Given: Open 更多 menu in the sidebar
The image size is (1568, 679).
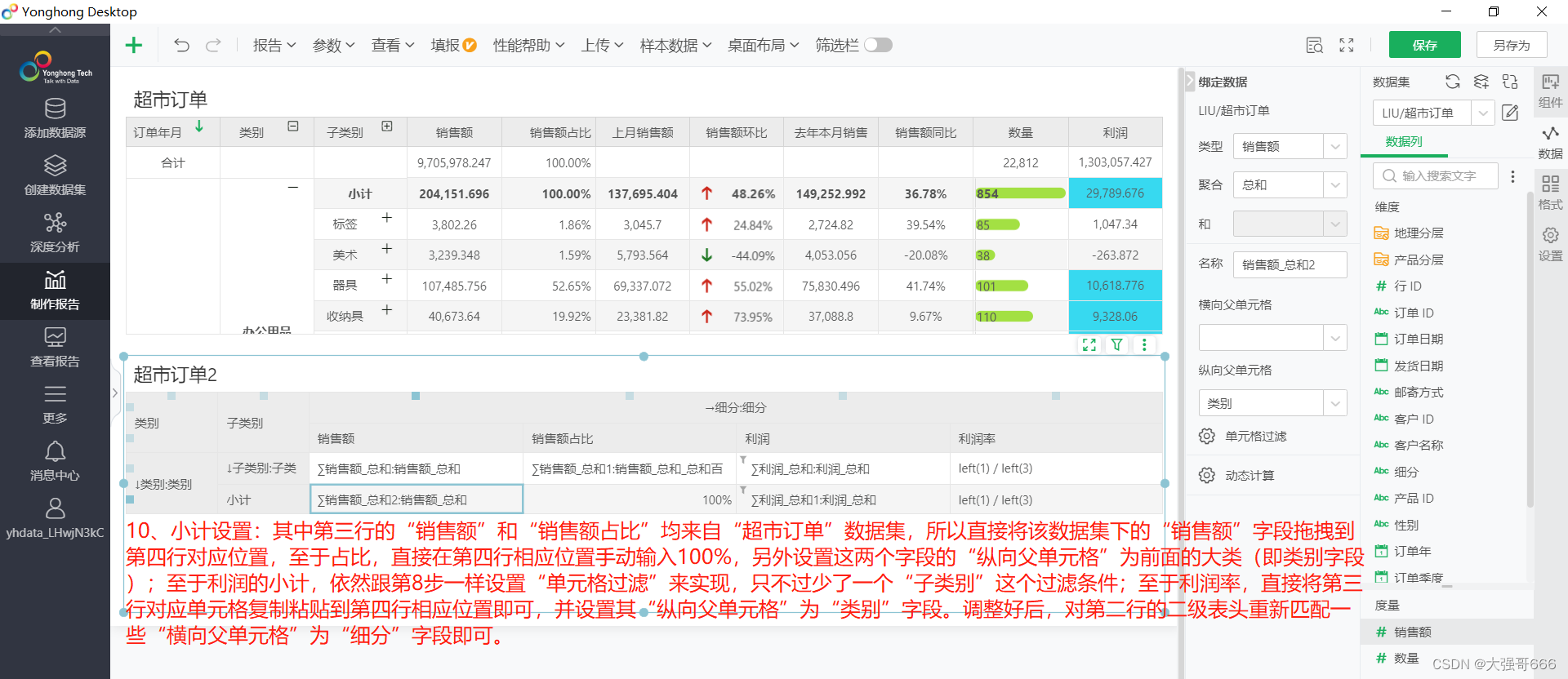Looking at the screenshot, I should (x=55, y=404).
